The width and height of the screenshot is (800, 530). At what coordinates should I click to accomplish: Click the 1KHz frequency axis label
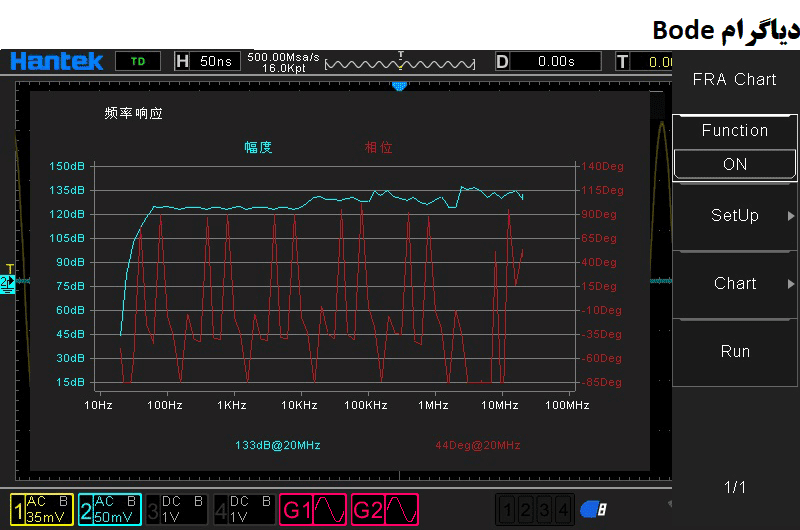point(232,406)
